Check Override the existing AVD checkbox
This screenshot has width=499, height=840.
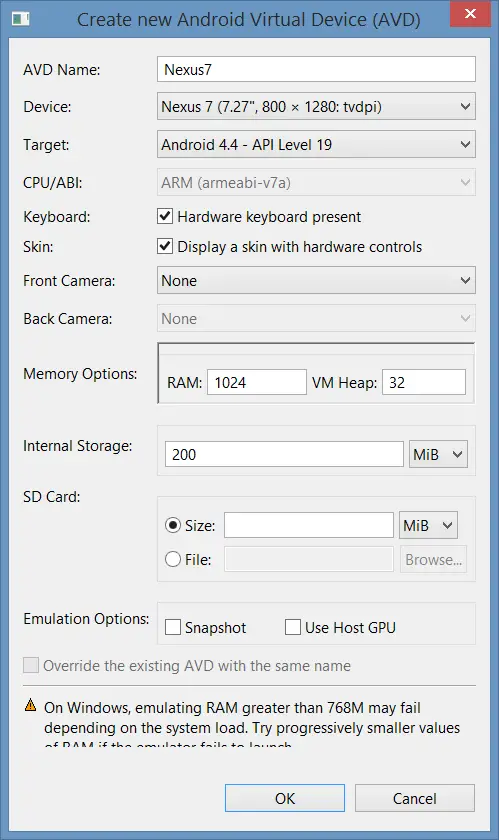pos(31,665)
